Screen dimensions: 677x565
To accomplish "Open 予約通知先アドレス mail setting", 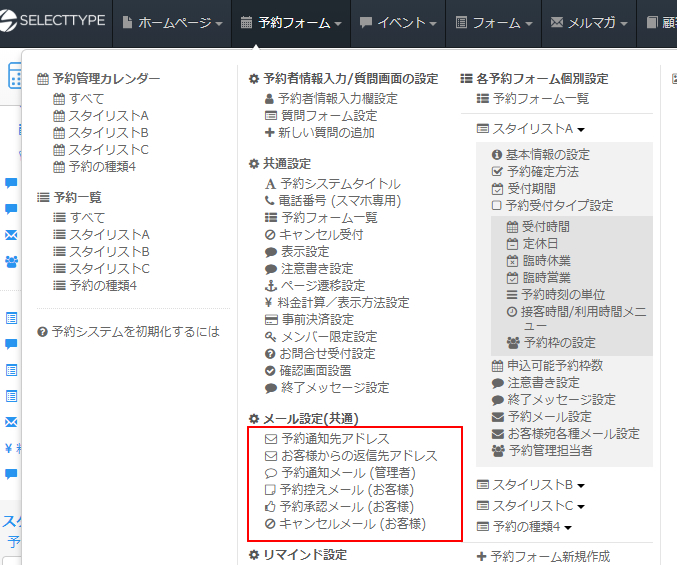I will (335, 439).
